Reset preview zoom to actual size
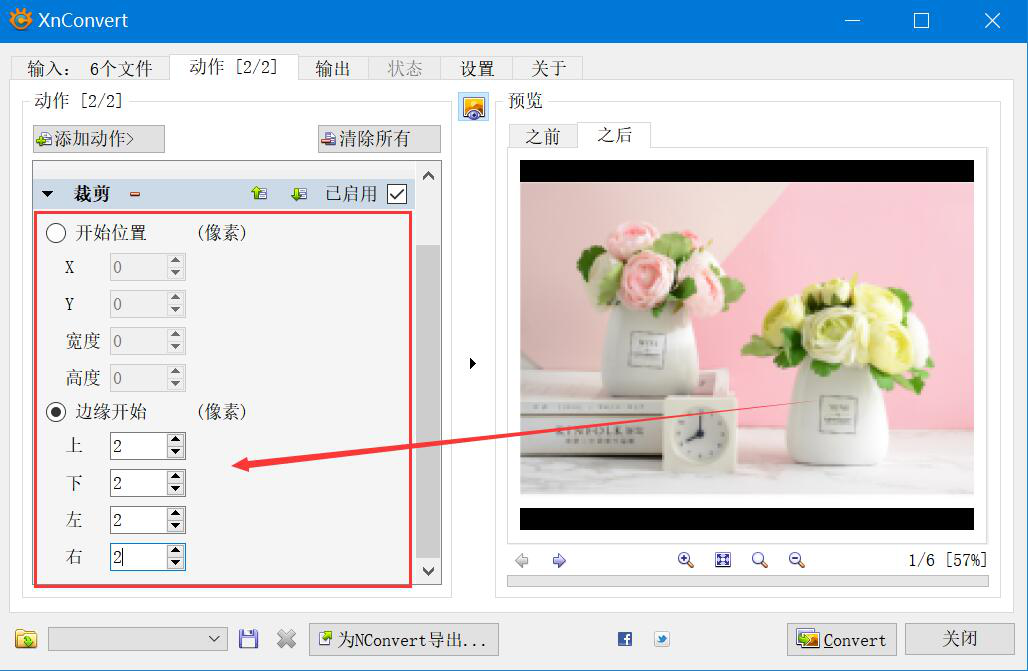Image resolution: width=1028 pixels, height=671 pixels. (x=759, y=559)
